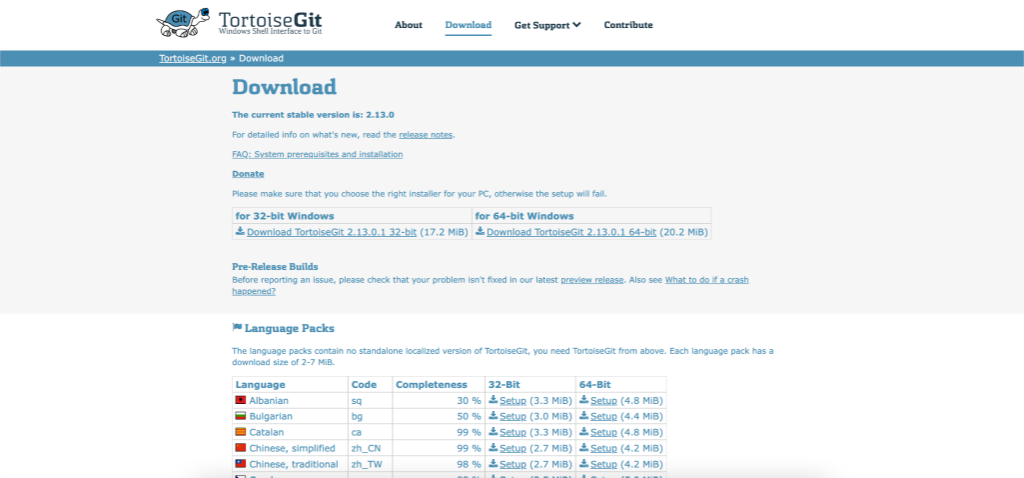The height and width of the screenshot is (478, 1024).
Task: Open the Contribute page
Action: (628, 25)
